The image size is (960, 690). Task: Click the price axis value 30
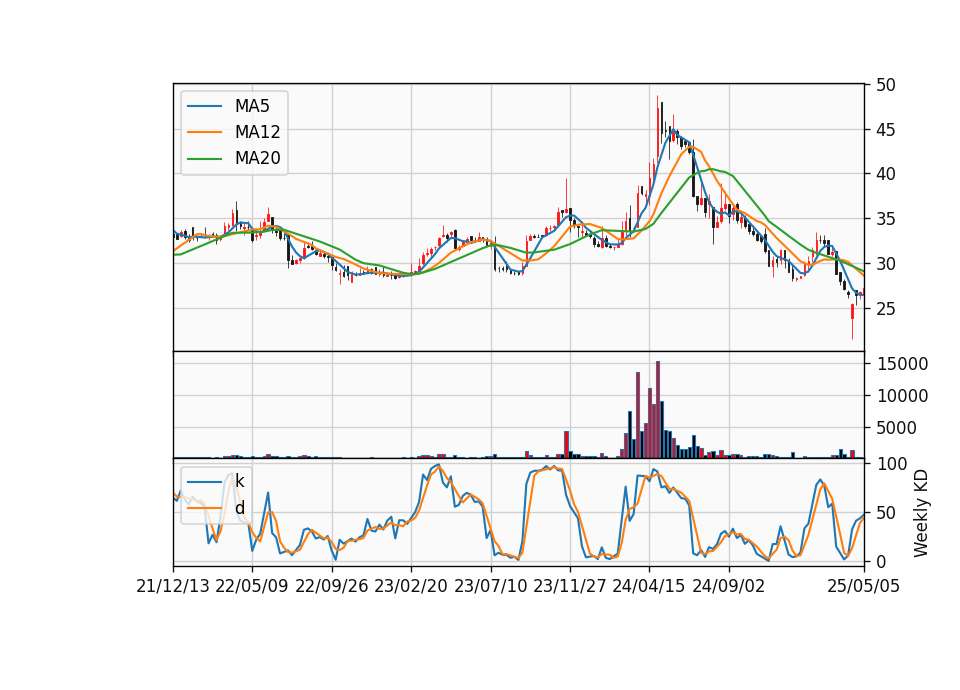point(885,264)
